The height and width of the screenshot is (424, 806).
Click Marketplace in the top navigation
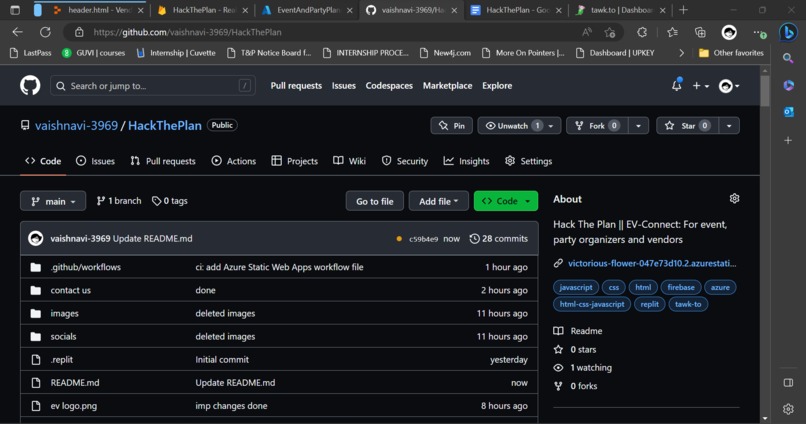tap(447, 86)
